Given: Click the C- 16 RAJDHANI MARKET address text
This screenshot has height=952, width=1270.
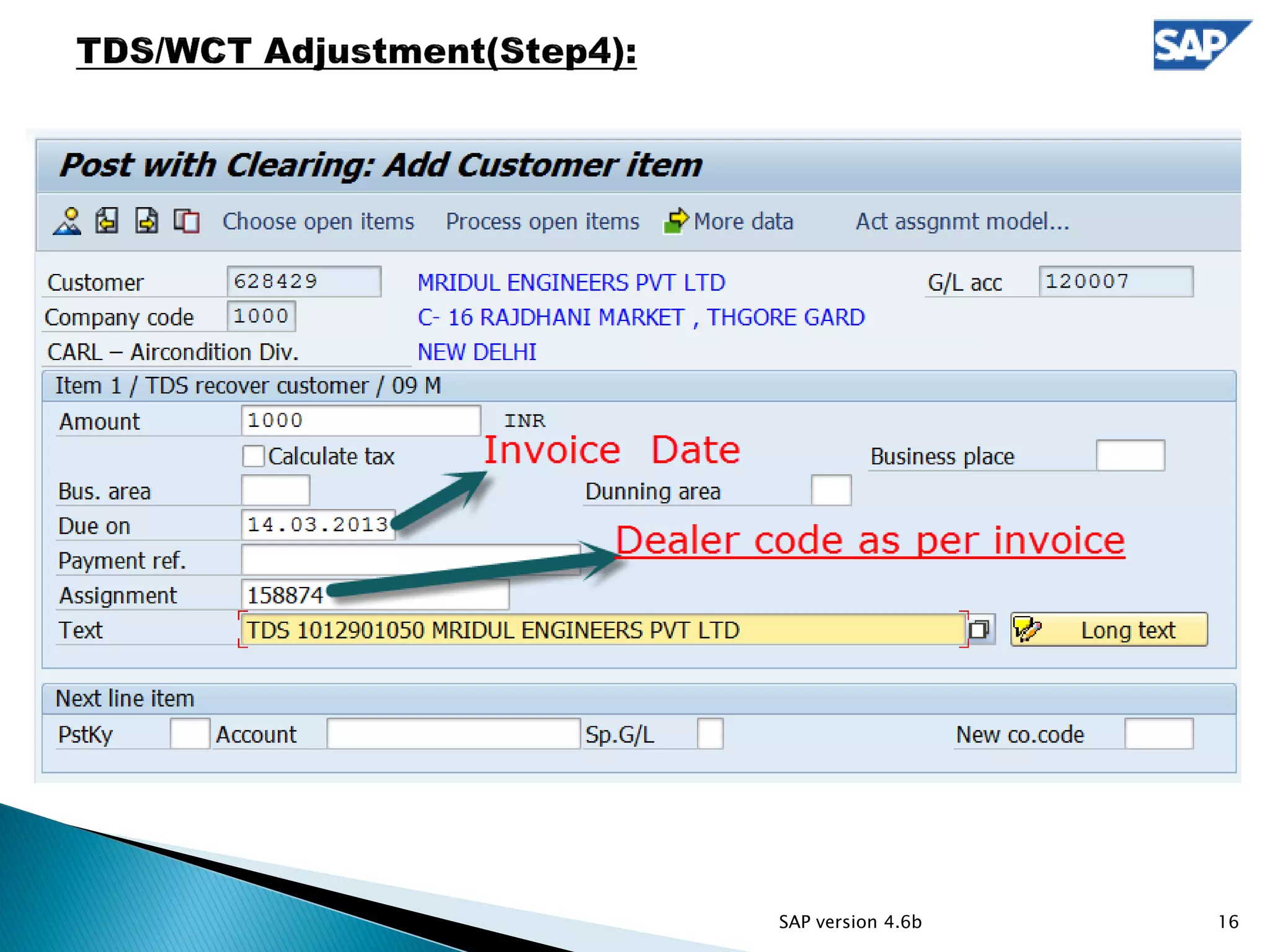Looking at the screenshot, I should pos(641,317).
